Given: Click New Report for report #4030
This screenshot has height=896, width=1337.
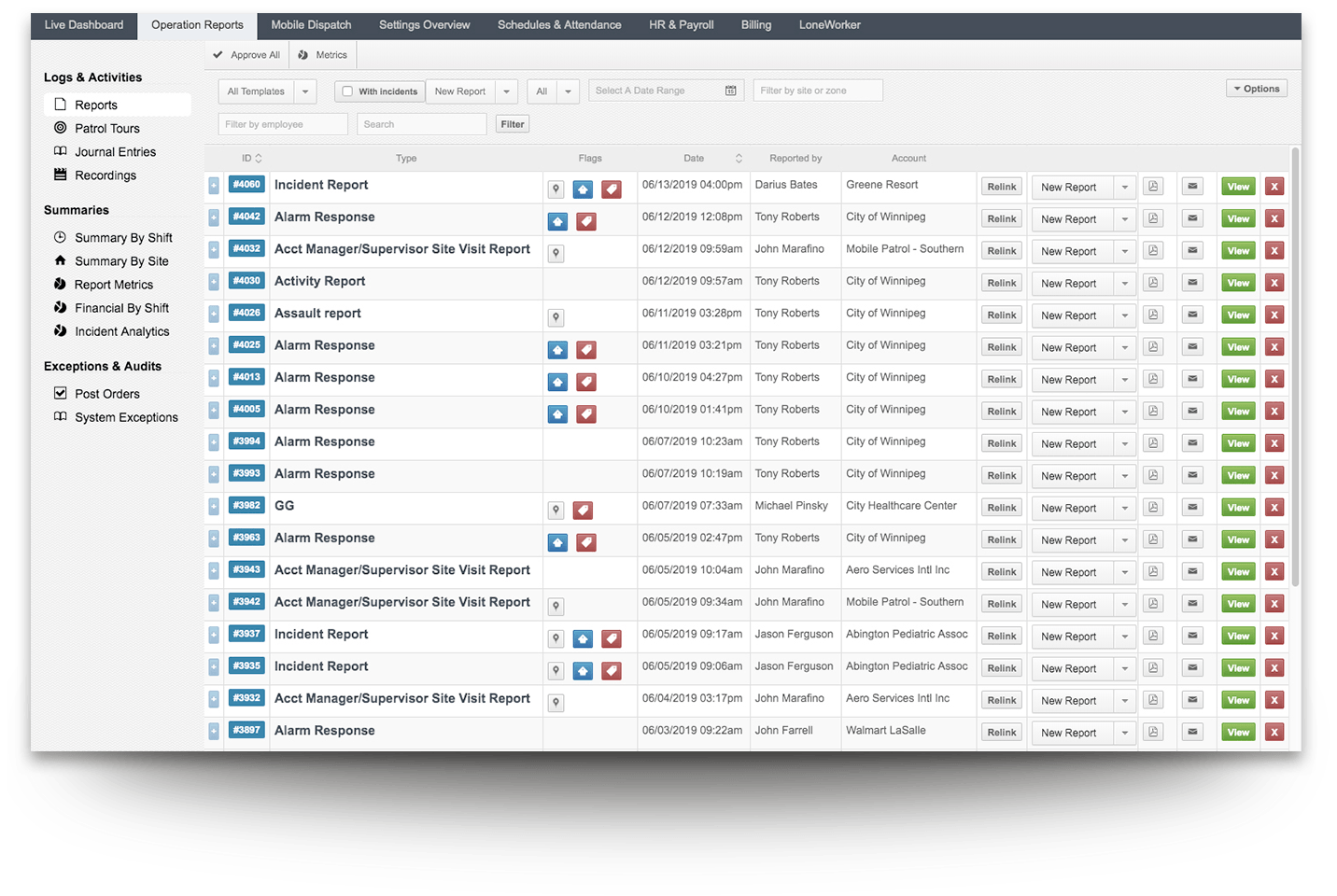Looking at the screenshot, I should [x=1071, y=284].
